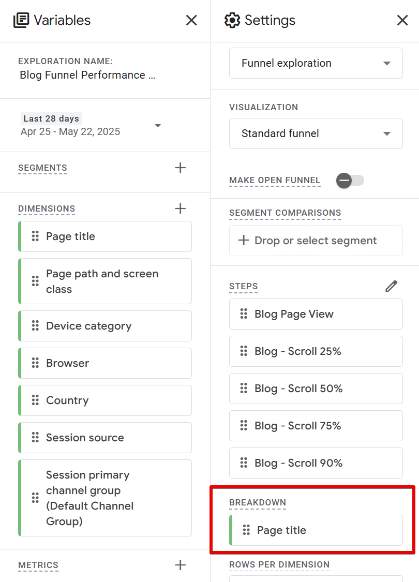Viewport: 419px width, 582px height.
Task: Select the Blog - Scroll 90% step
Action: coord(316,463)
